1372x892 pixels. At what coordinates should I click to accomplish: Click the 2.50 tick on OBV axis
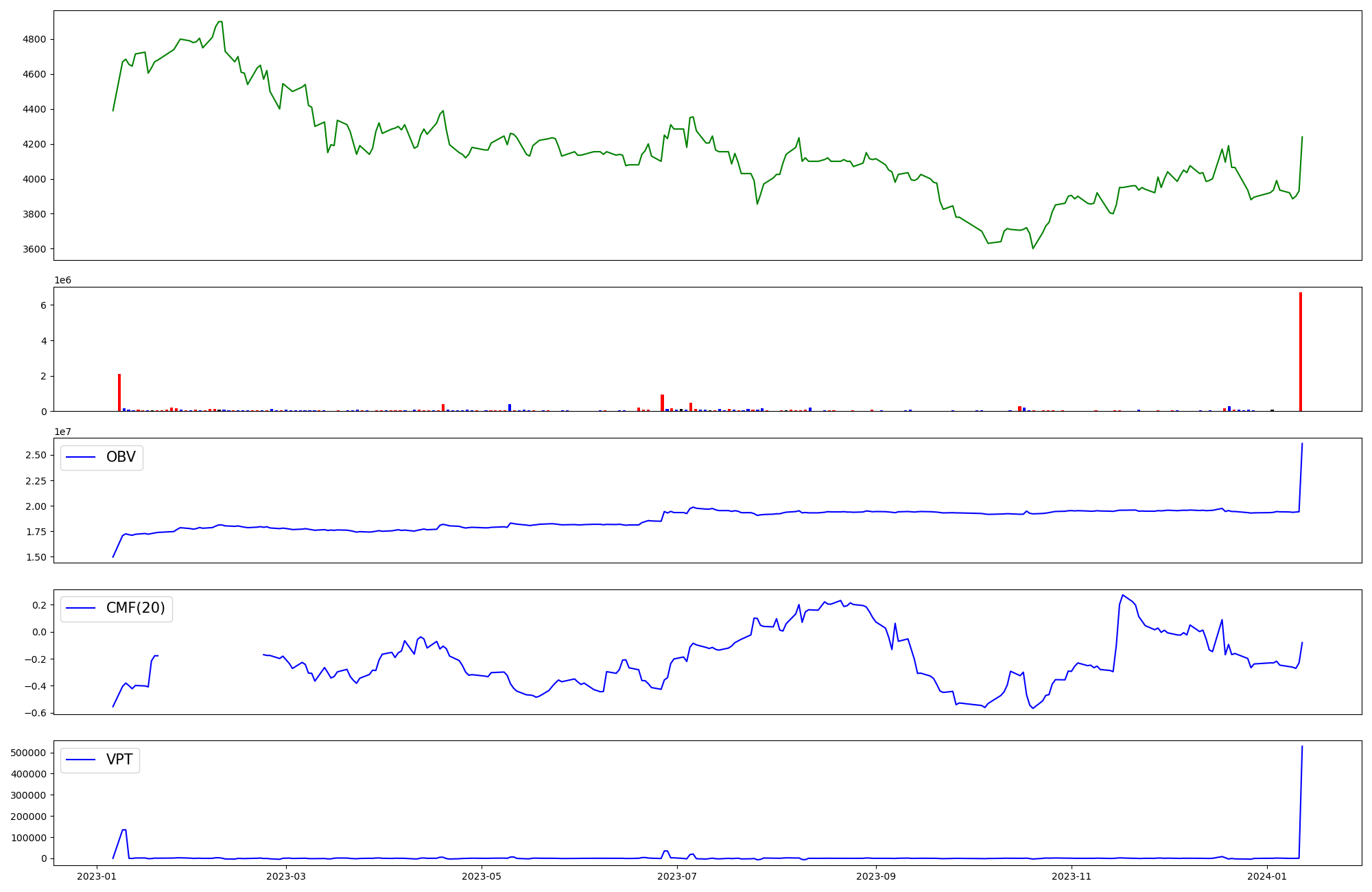(35, 456)
